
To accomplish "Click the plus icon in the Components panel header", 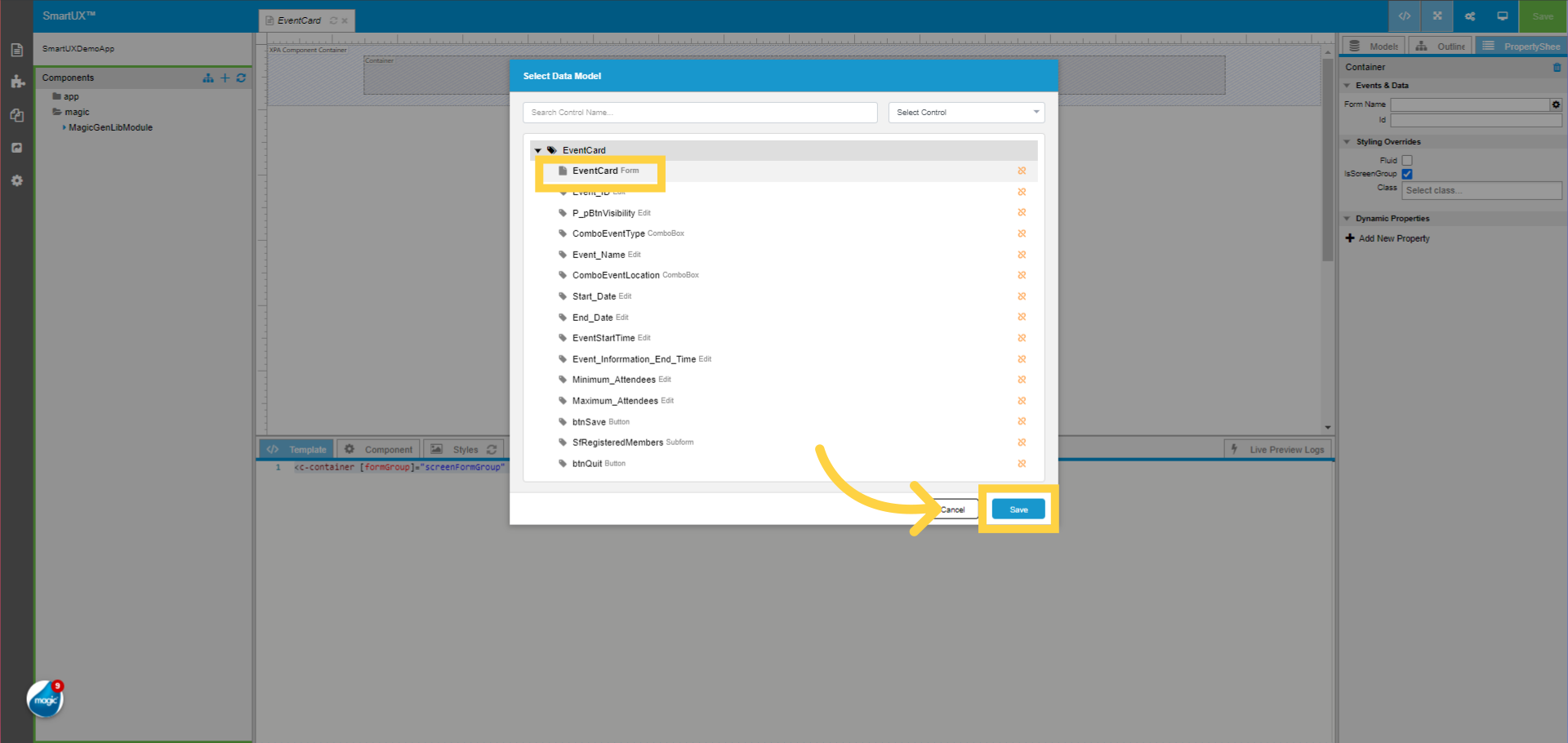I will coord(225,78).
